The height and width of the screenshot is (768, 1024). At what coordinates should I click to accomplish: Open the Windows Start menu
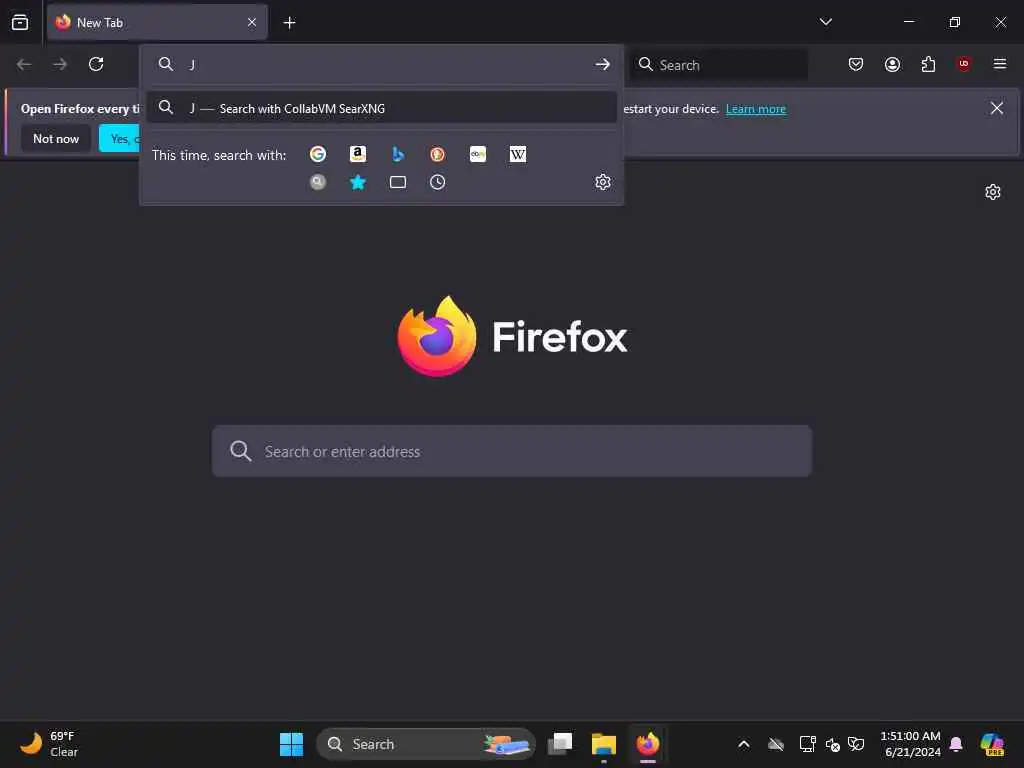coord(291,744)
